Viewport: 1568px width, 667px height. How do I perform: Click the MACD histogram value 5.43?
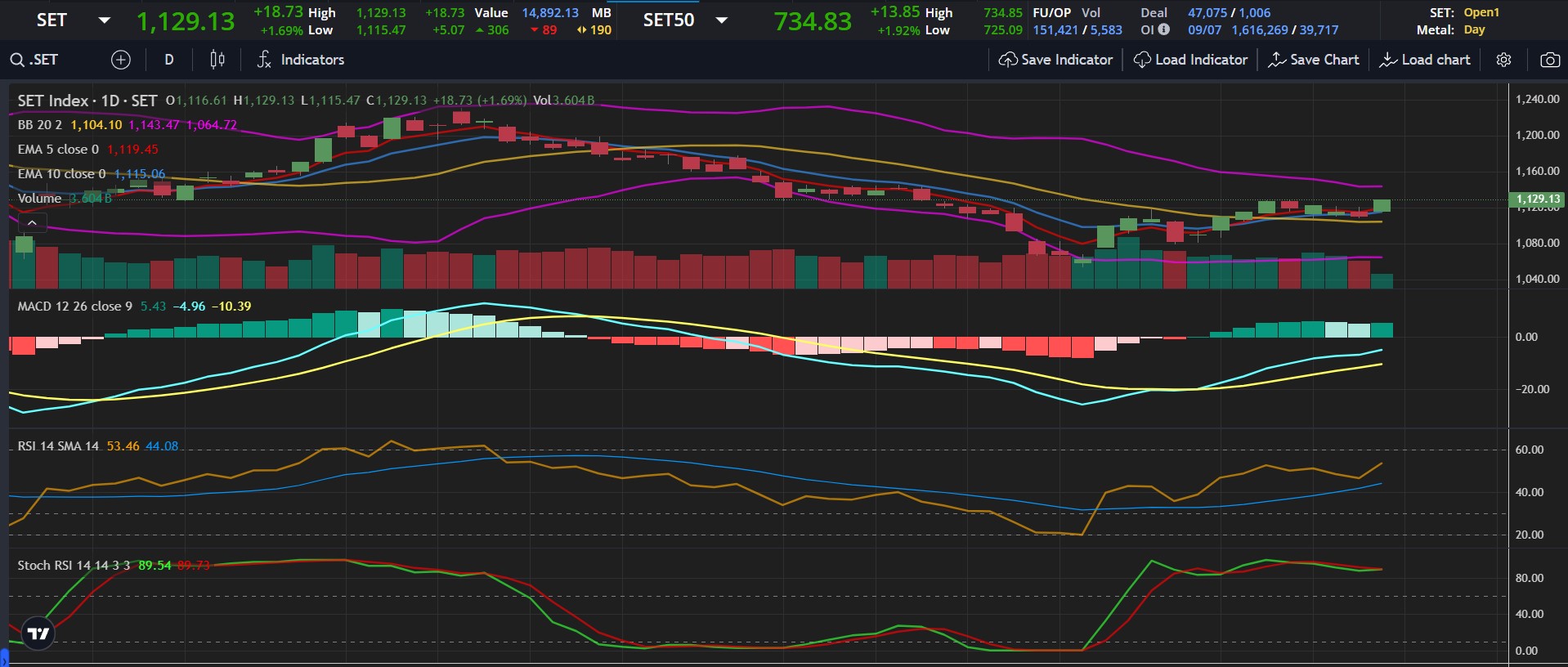click(x=153, y=307)
